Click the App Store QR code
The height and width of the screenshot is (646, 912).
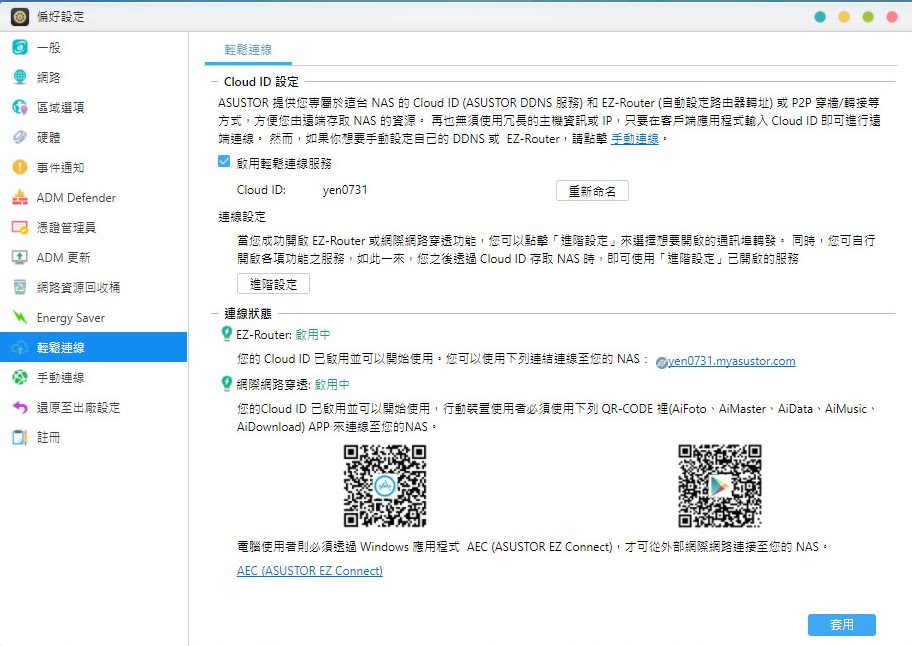384,486
